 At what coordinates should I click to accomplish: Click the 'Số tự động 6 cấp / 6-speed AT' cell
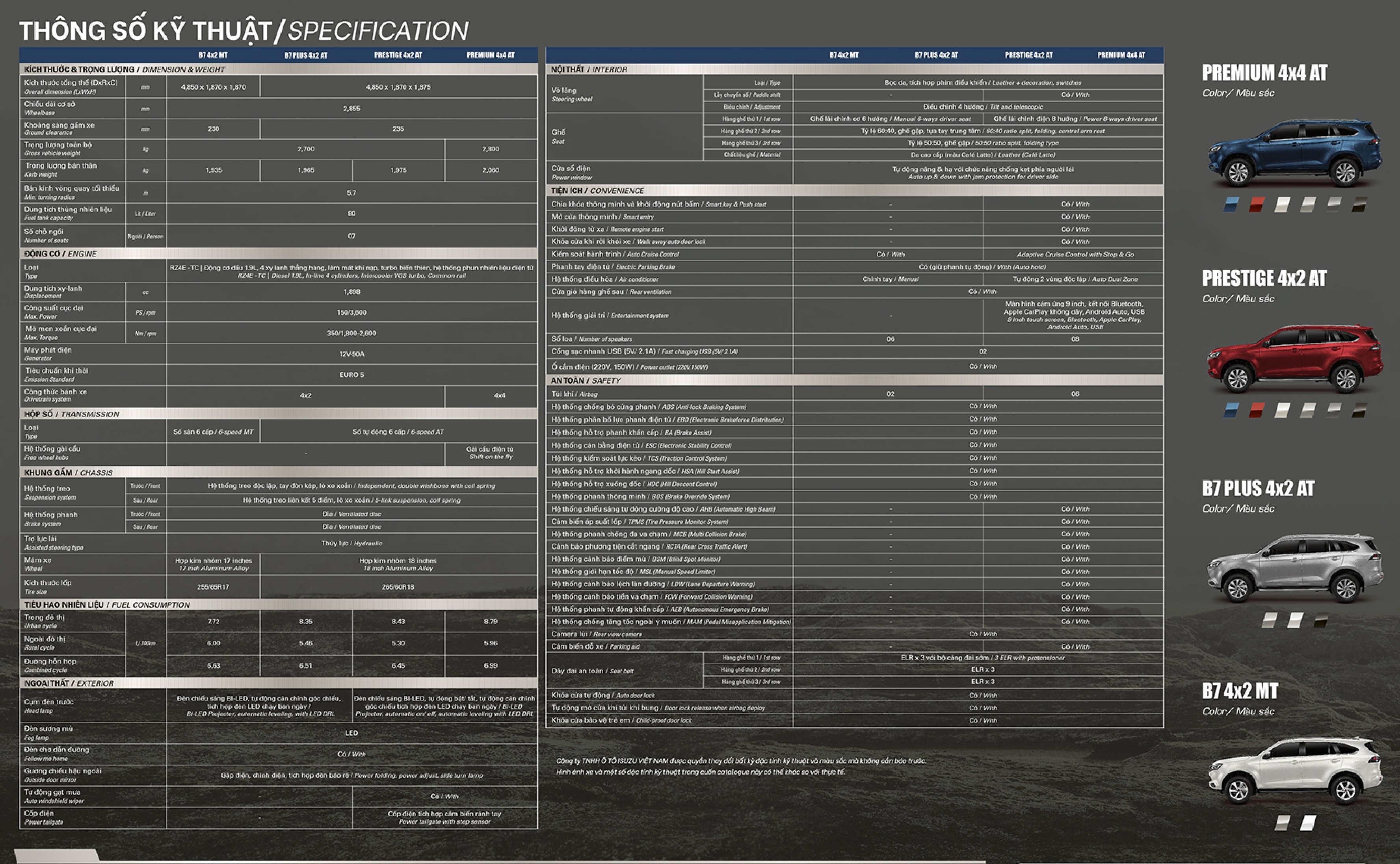pos(398,431)
